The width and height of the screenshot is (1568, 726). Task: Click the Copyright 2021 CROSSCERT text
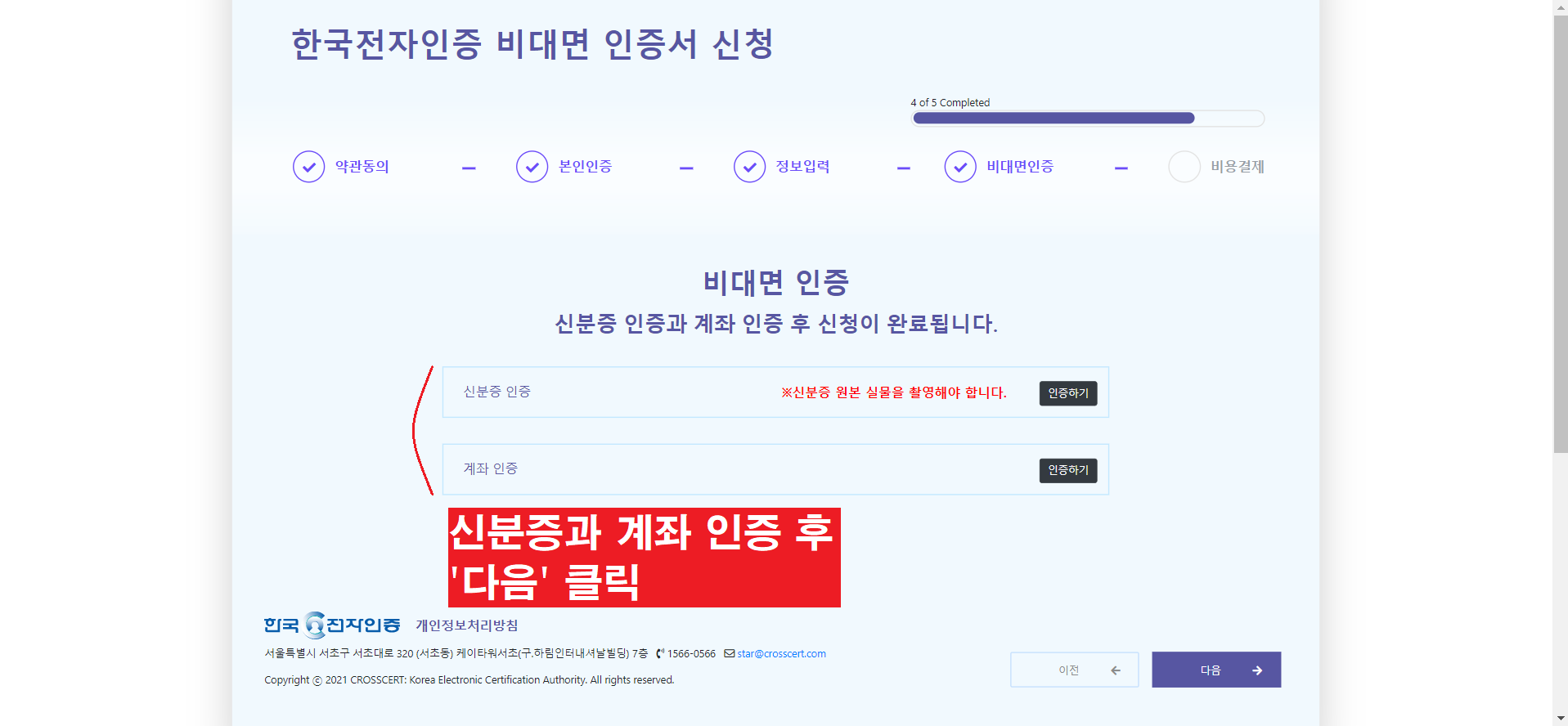pos(470,679)
